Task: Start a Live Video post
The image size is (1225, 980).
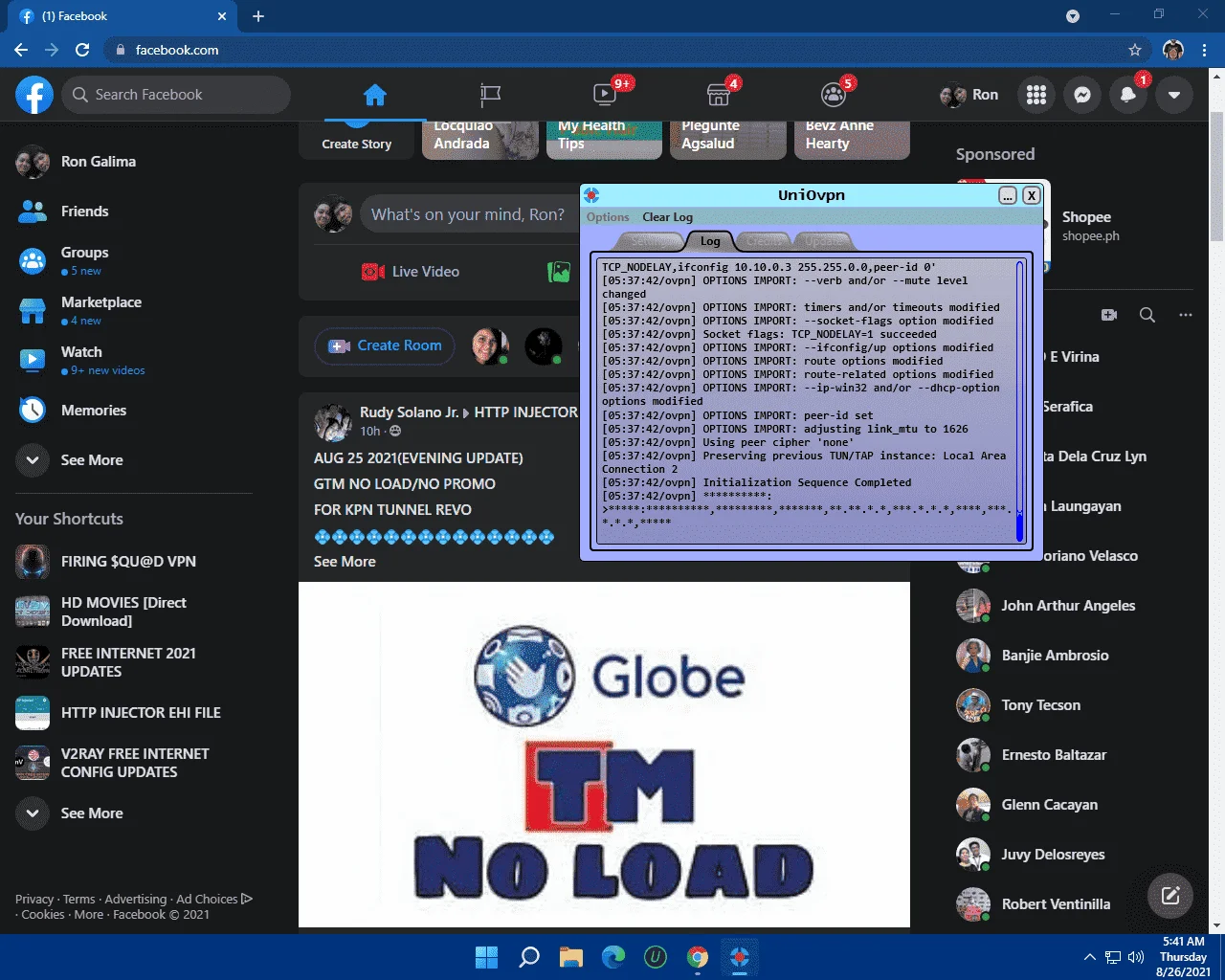Action: [x=411, y=272]
